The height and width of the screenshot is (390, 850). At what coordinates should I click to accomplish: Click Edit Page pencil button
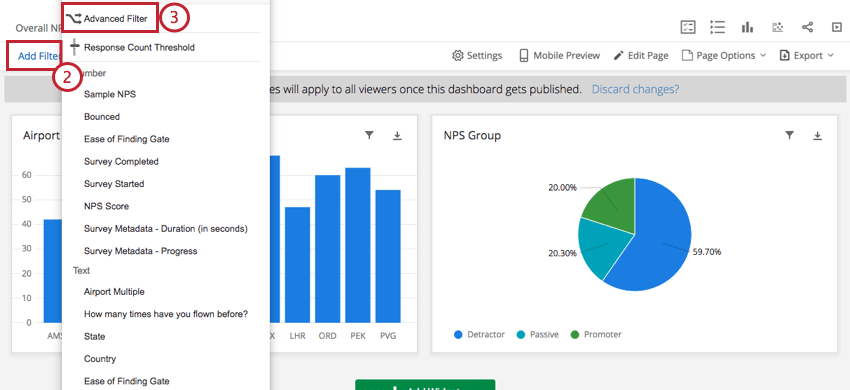(x=641, y=55)
